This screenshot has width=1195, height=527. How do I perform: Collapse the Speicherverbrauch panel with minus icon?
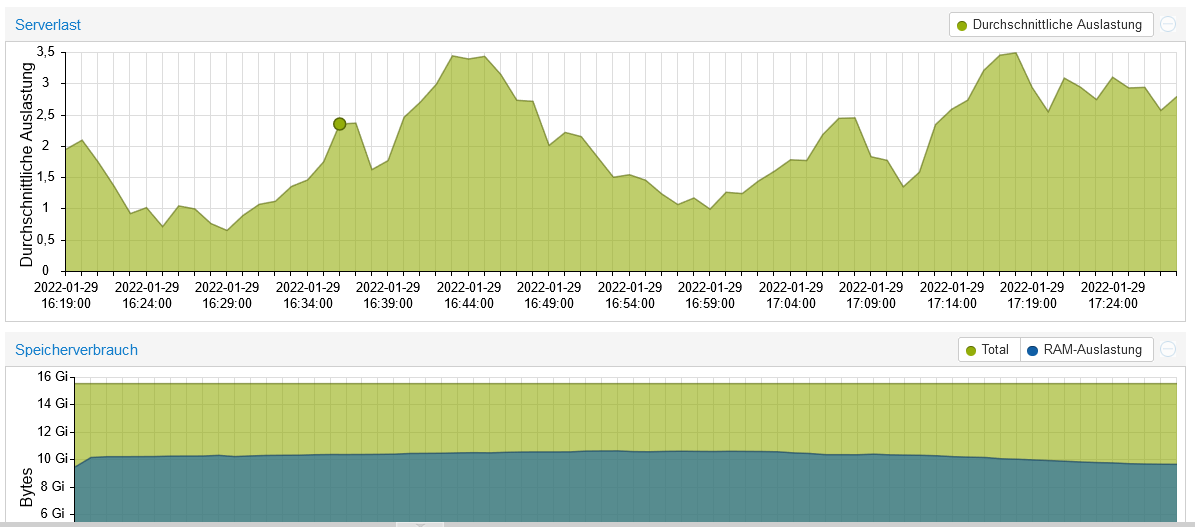click(1168, 350)
